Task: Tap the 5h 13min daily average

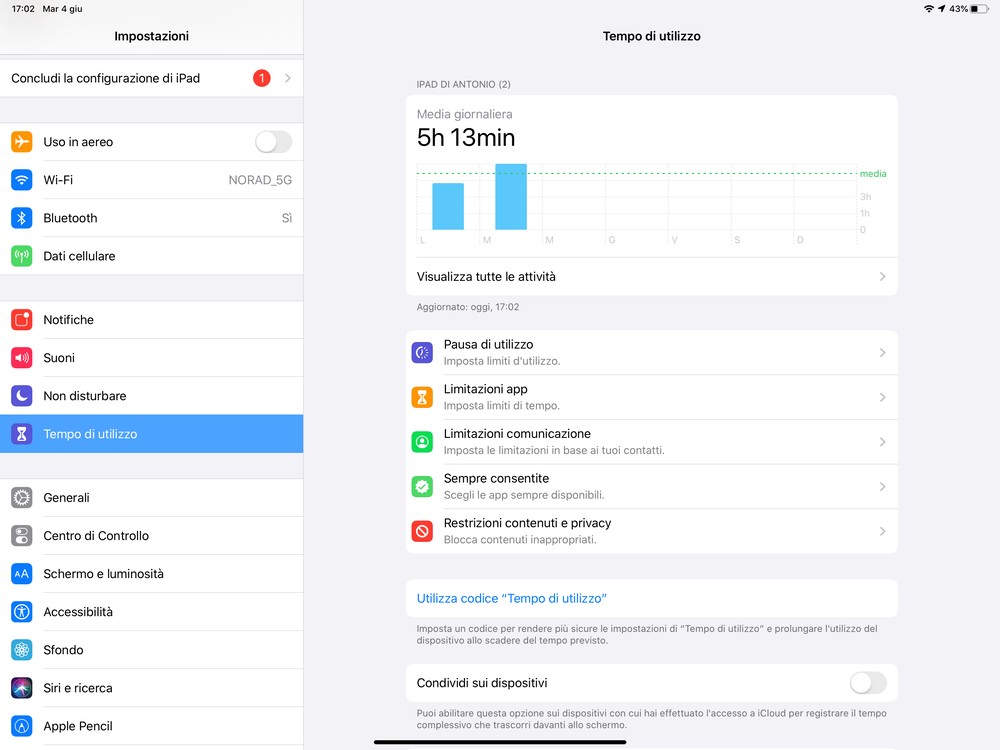Action: (x=466, y=138)
